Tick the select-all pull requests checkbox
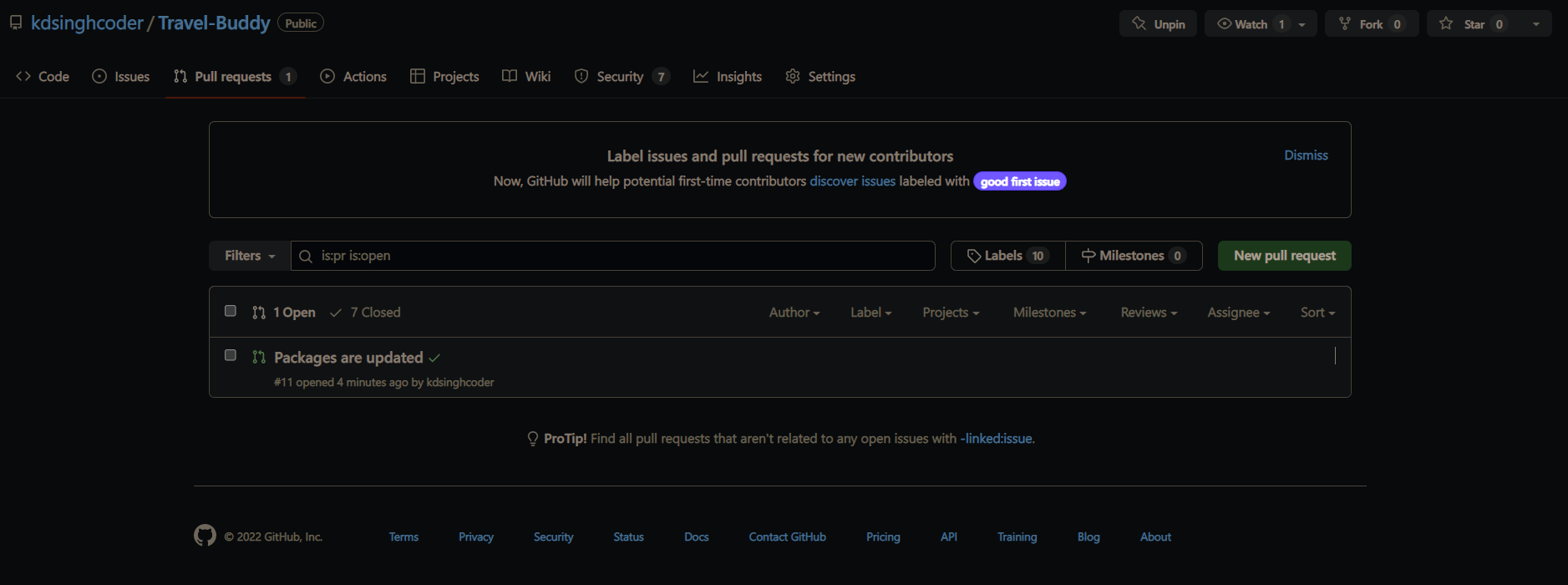Image resolution: width=1568 pixels, height=585 pixels. pos(231,311)
